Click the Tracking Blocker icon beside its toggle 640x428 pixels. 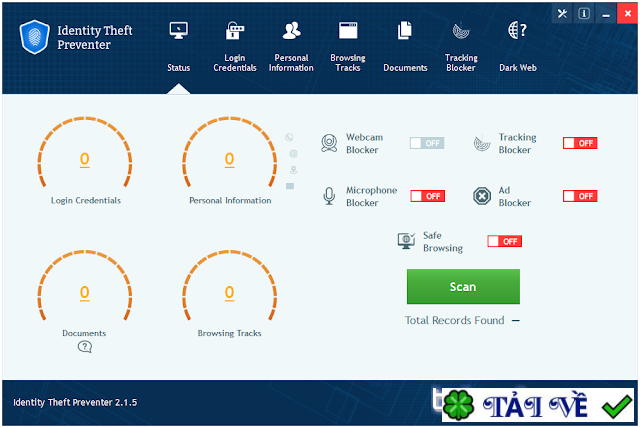[x=482, y=143]
